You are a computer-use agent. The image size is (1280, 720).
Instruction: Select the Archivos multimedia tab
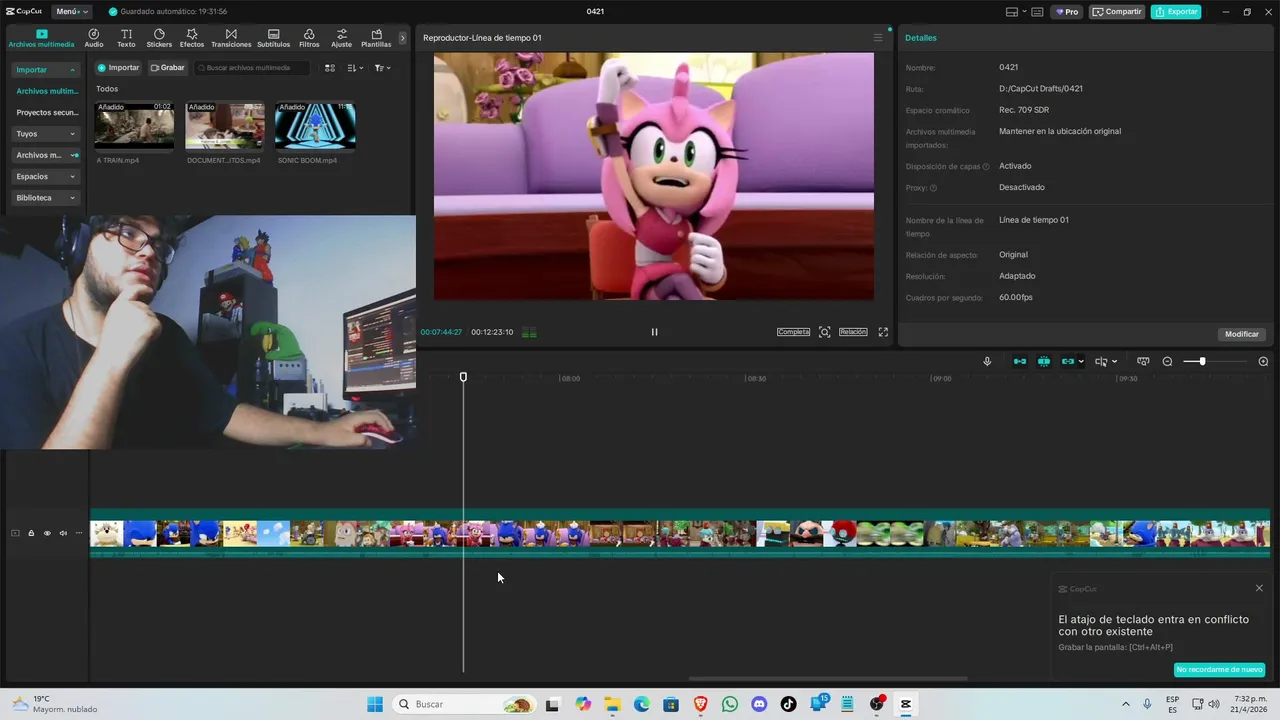click(41, 38)
